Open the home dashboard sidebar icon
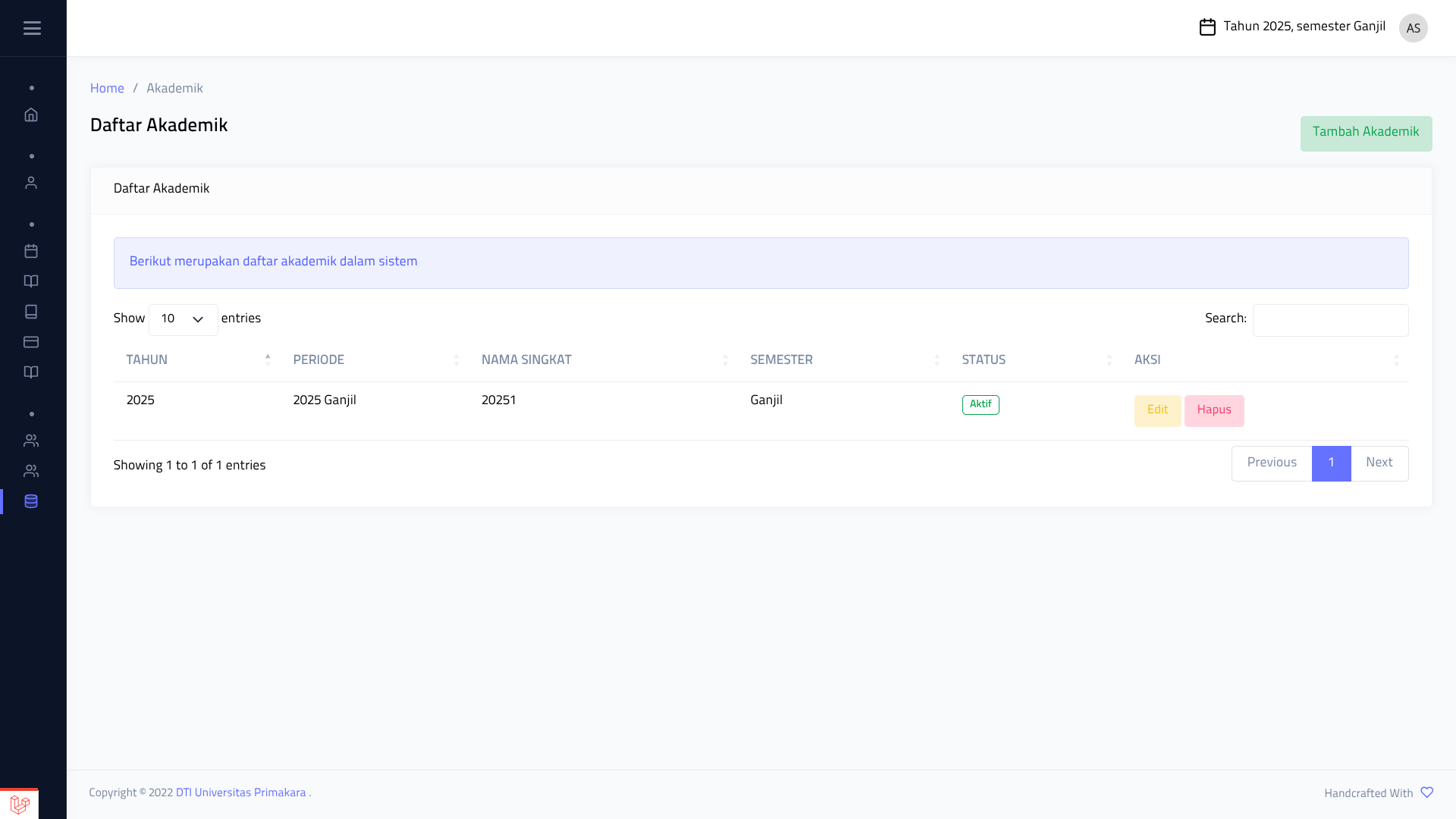 pyautogui.click(x=31, y=115)
